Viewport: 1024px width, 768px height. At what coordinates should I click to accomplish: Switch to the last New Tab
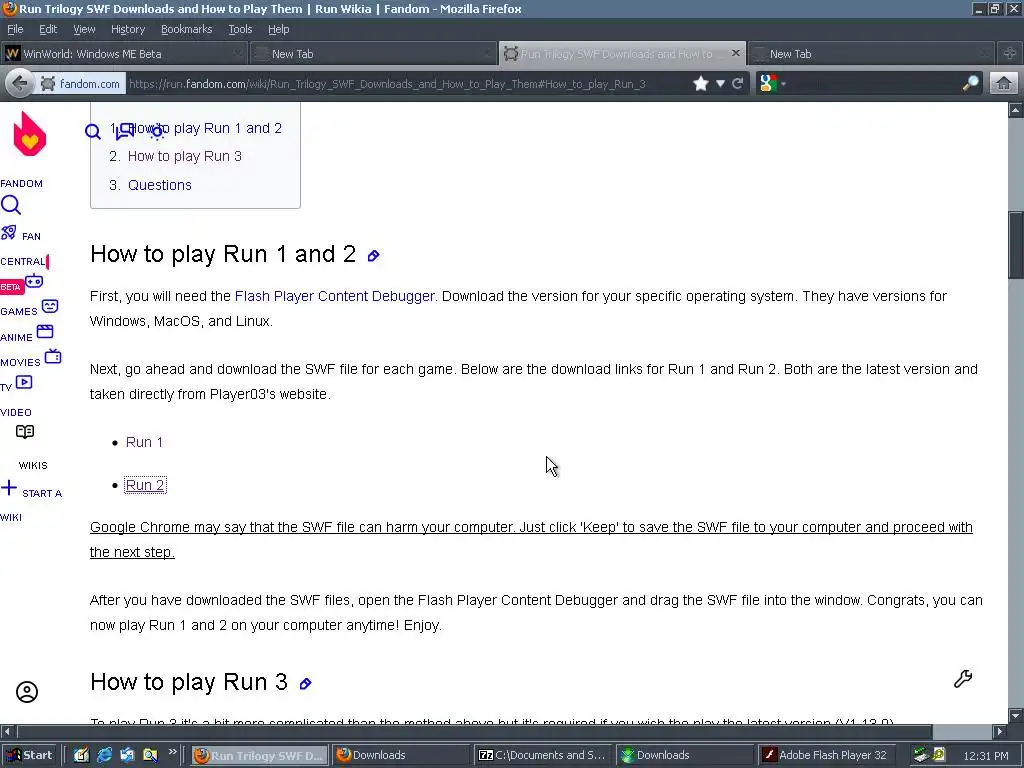tap(871, 54)
